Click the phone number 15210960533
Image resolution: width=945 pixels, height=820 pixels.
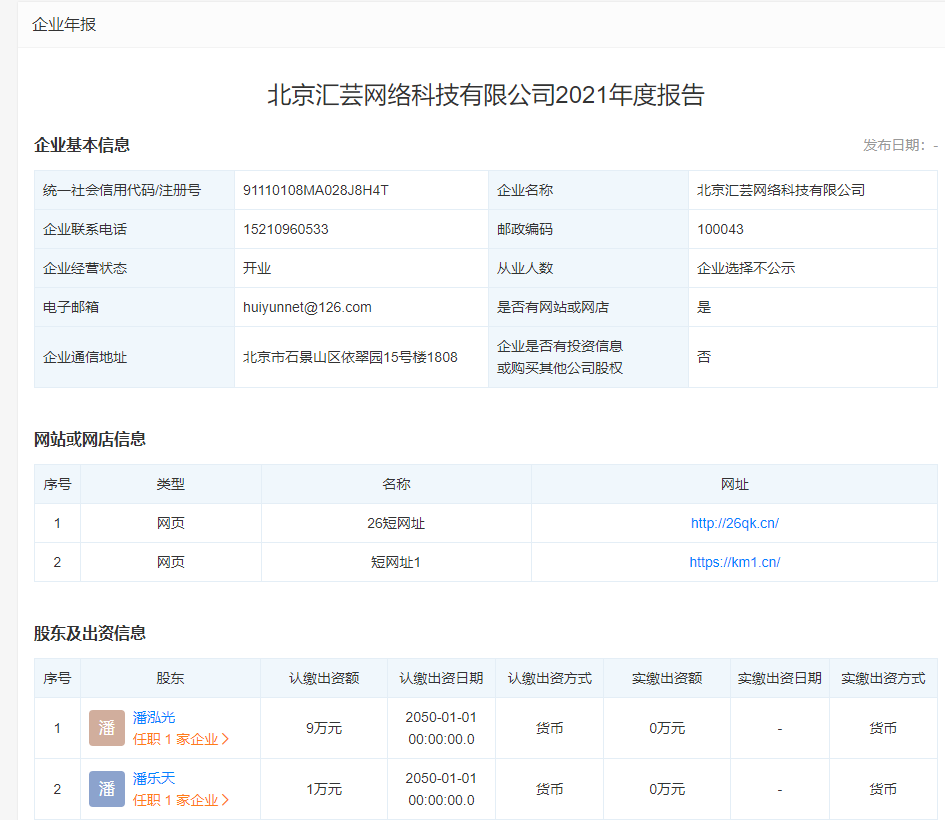click(x=286, y=230)
